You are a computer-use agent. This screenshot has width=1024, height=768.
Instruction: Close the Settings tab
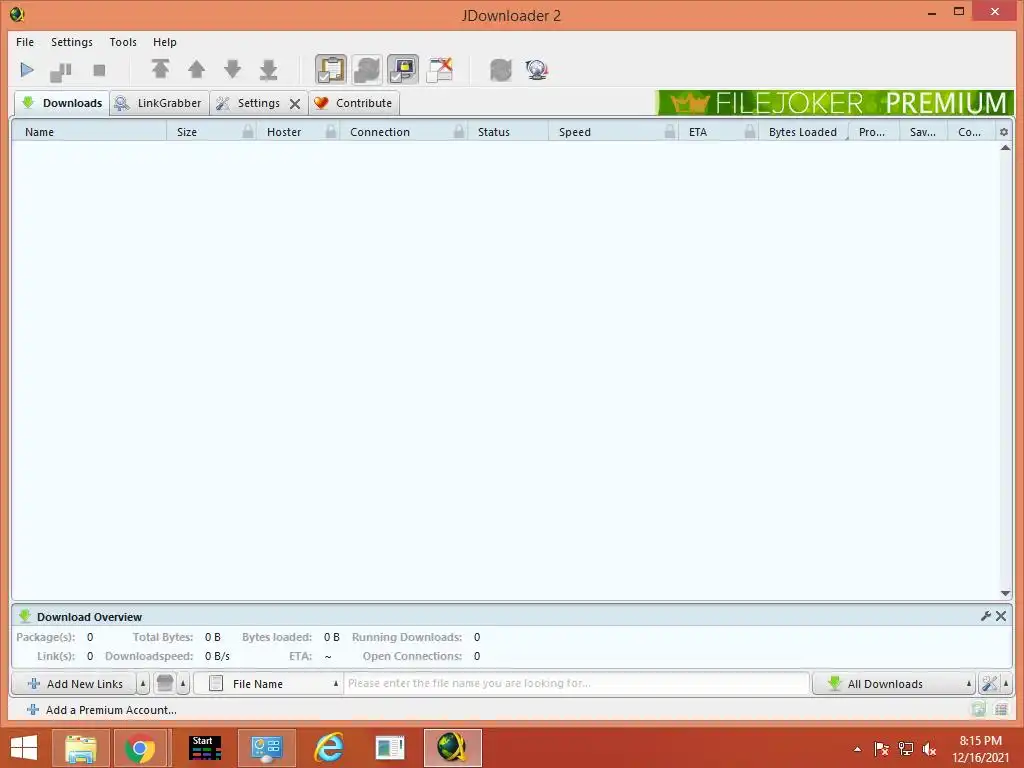click(295, 104)
